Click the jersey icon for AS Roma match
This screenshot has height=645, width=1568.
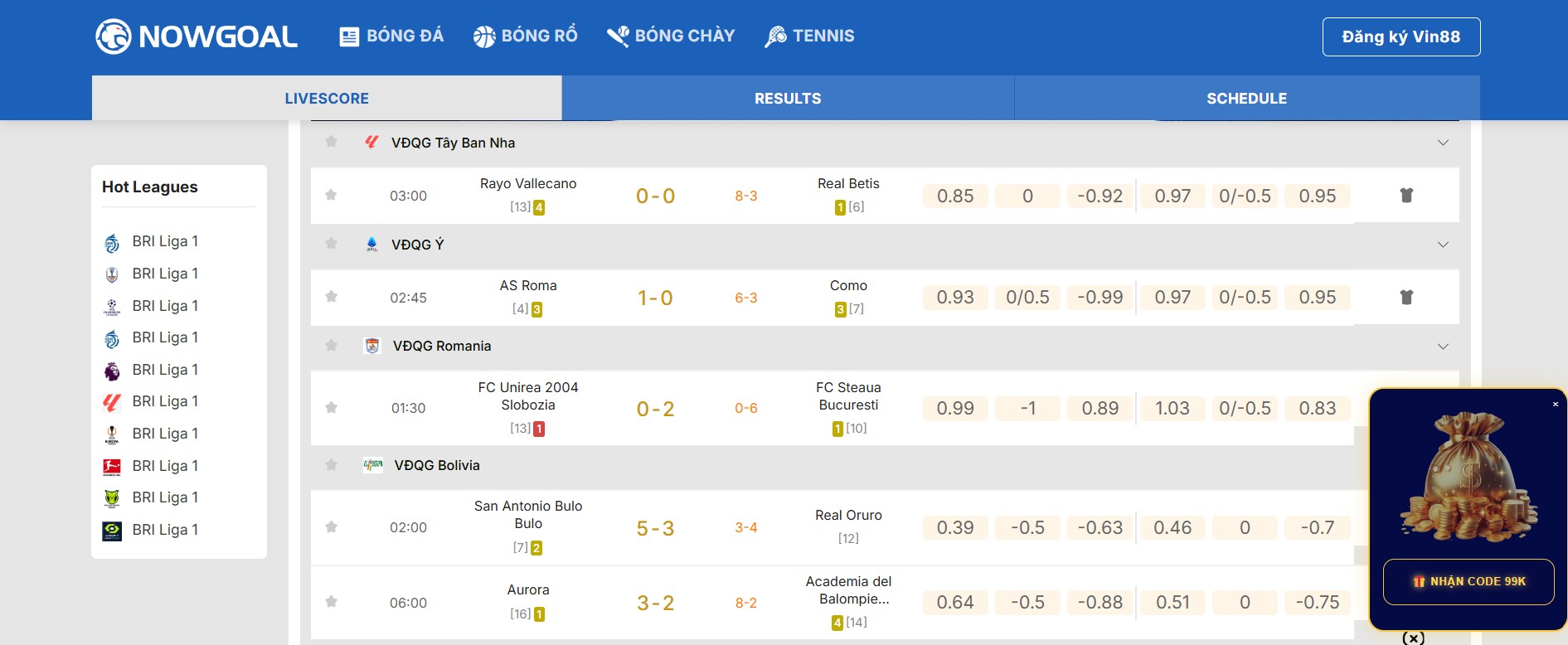tap(1406, 297)
